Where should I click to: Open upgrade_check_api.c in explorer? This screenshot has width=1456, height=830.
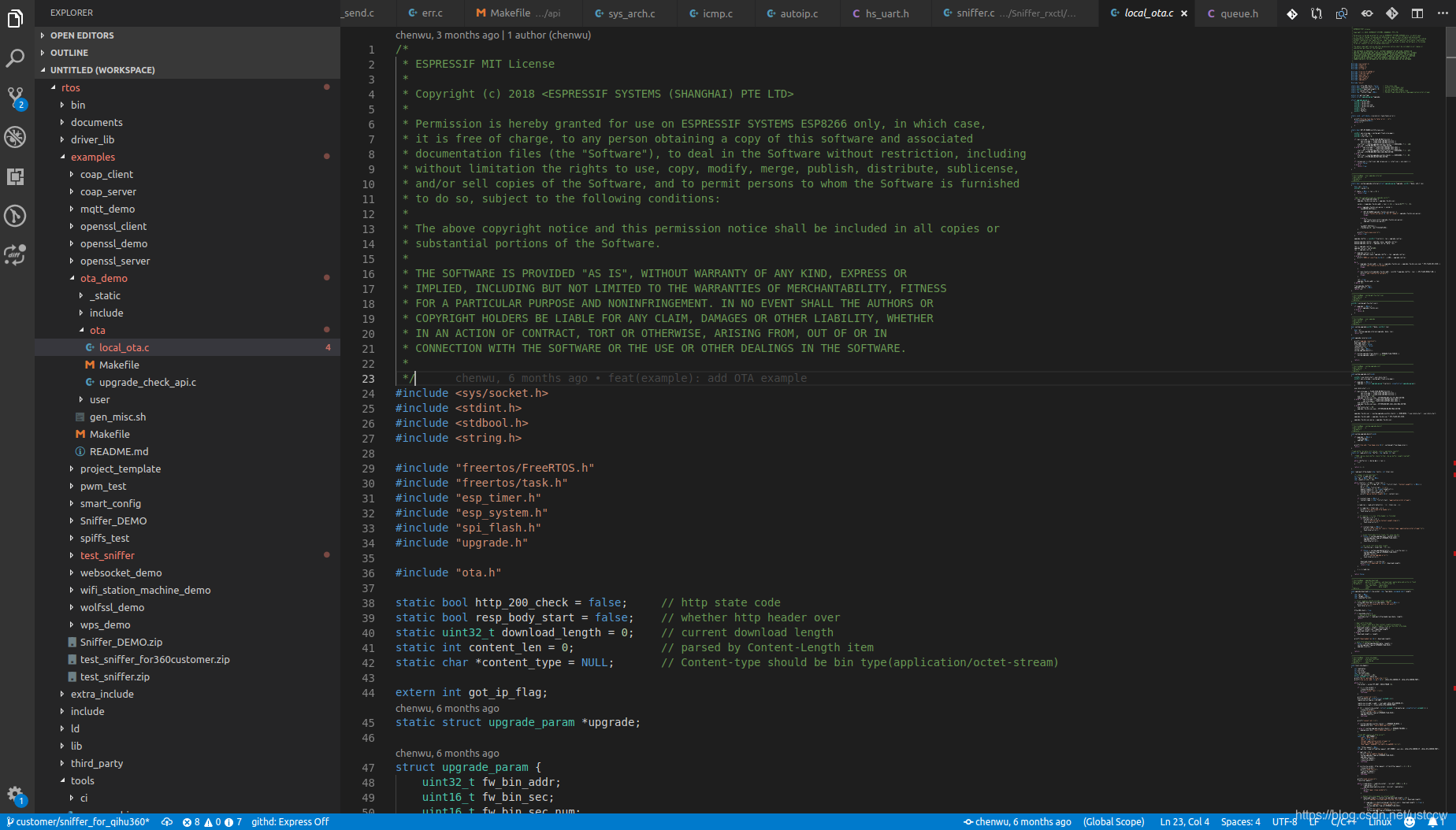[x=188, y=382]
